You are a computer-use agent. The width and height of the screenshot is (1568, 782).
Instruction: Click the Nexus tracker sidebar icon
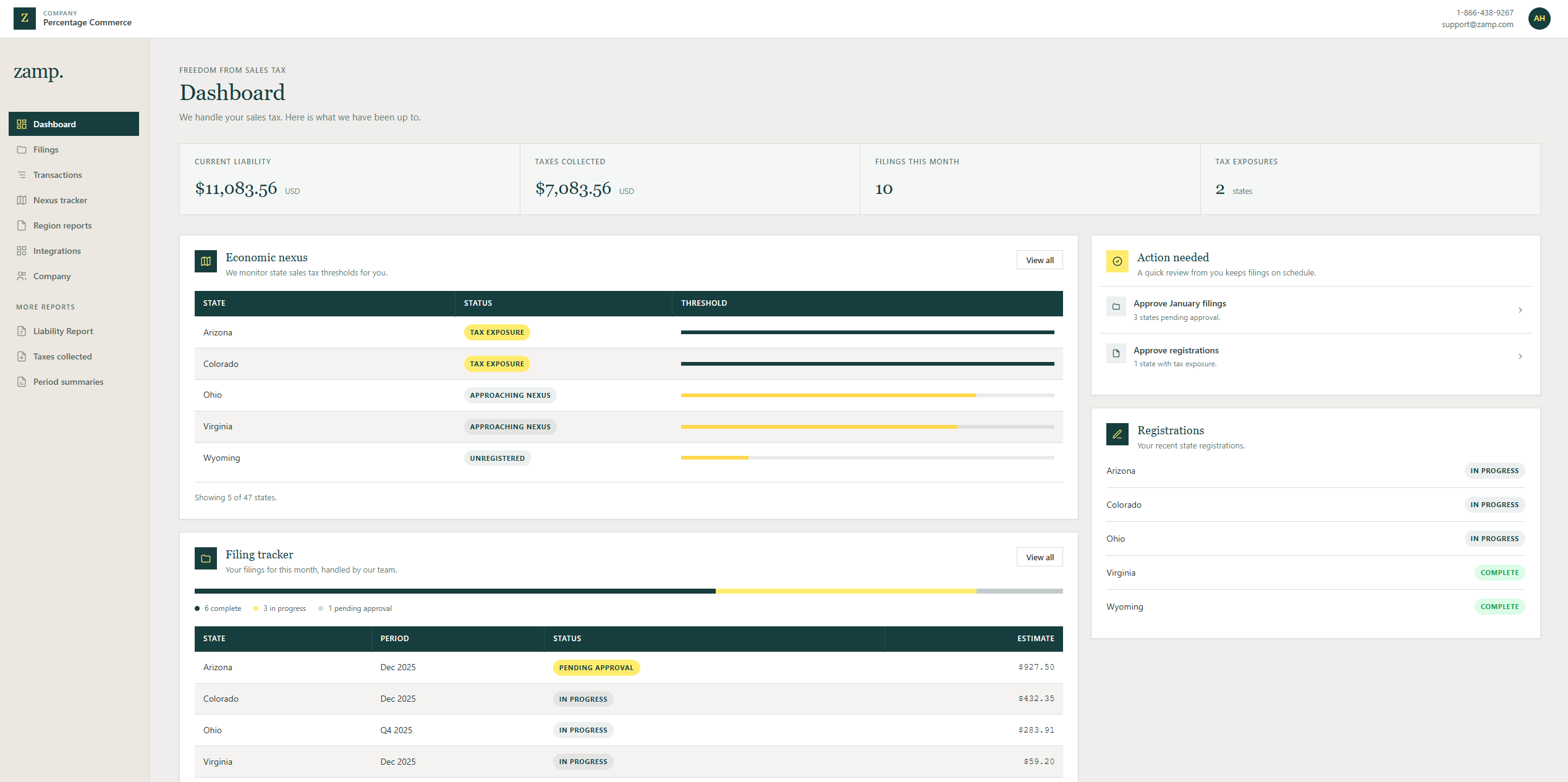click(x=22, y=200)
